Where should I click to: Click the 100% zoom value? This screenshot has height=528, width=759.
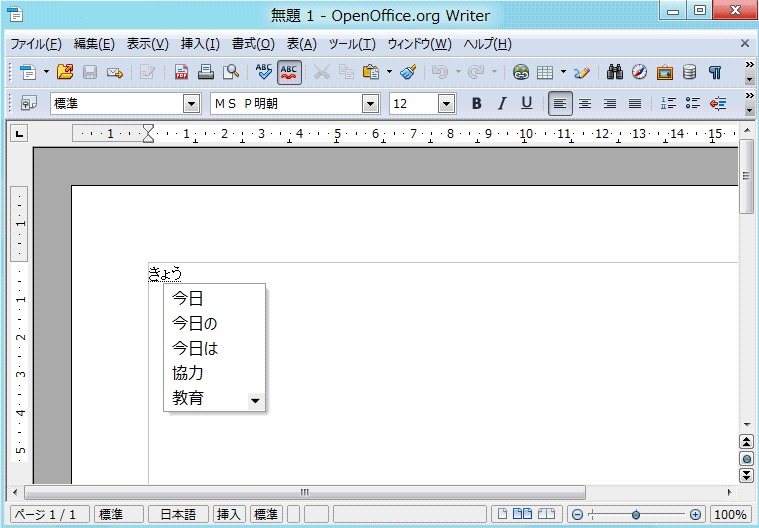point(730,514)
